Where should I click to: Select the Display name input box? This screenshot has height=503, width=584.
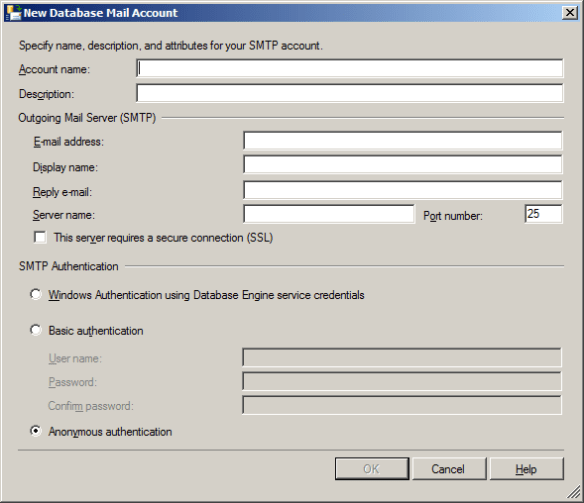click(x=403, y=165)
